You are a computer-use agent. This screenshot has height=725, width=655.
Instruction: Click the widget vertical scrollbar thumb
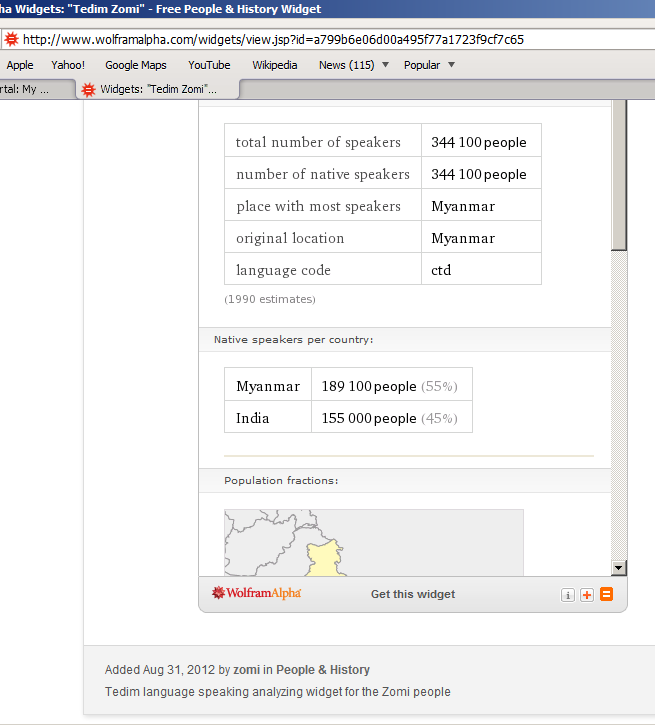point(618,176)
